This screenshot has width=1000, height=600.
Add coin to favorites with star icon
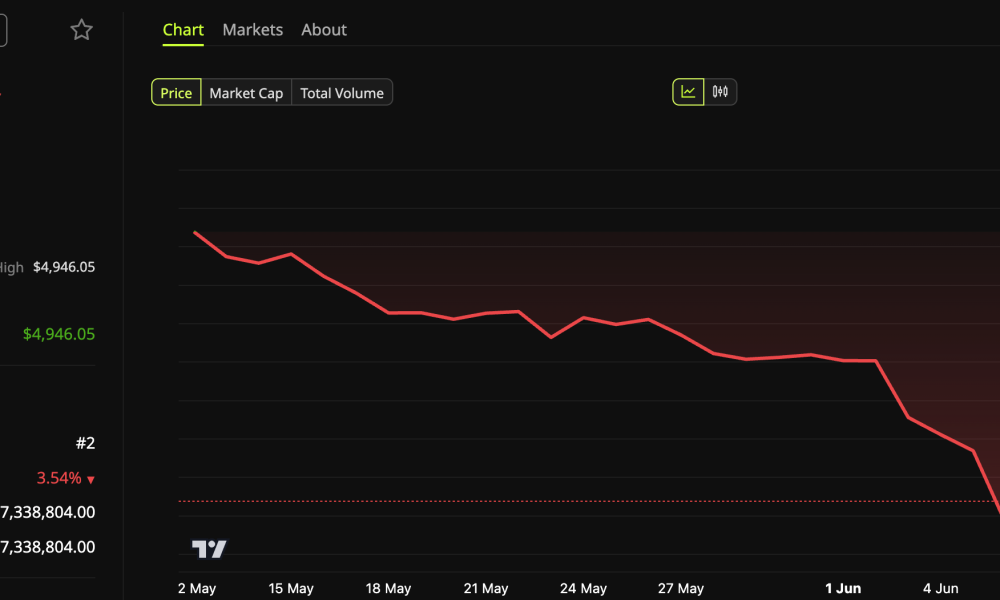[82, 29]
